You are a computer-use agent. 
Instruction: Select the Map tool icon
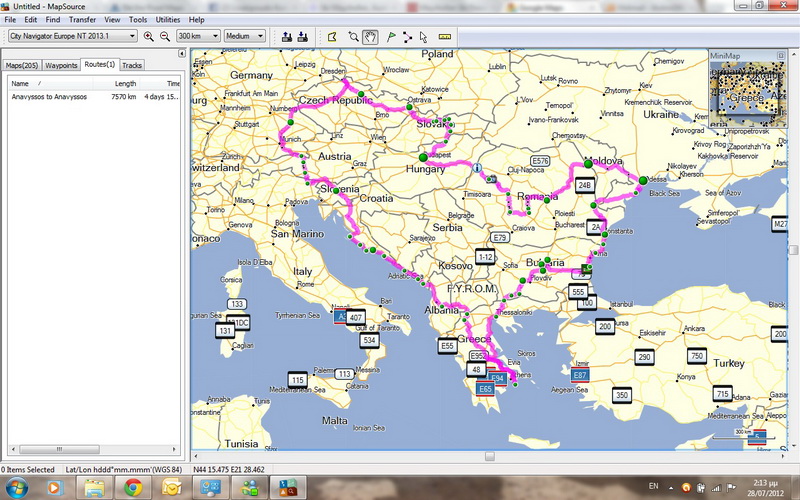click(x=332, y=36)
